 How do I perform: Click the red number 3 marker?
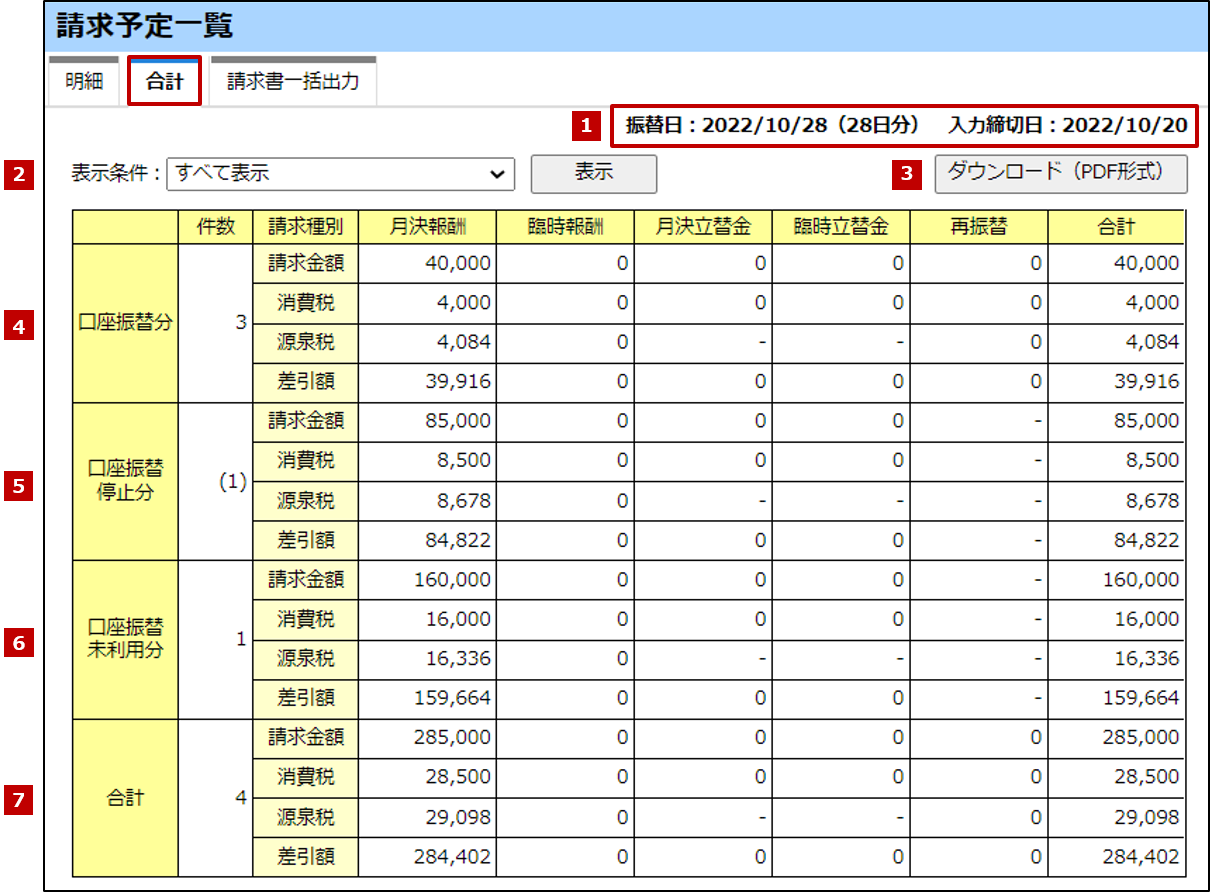(907, 174)
